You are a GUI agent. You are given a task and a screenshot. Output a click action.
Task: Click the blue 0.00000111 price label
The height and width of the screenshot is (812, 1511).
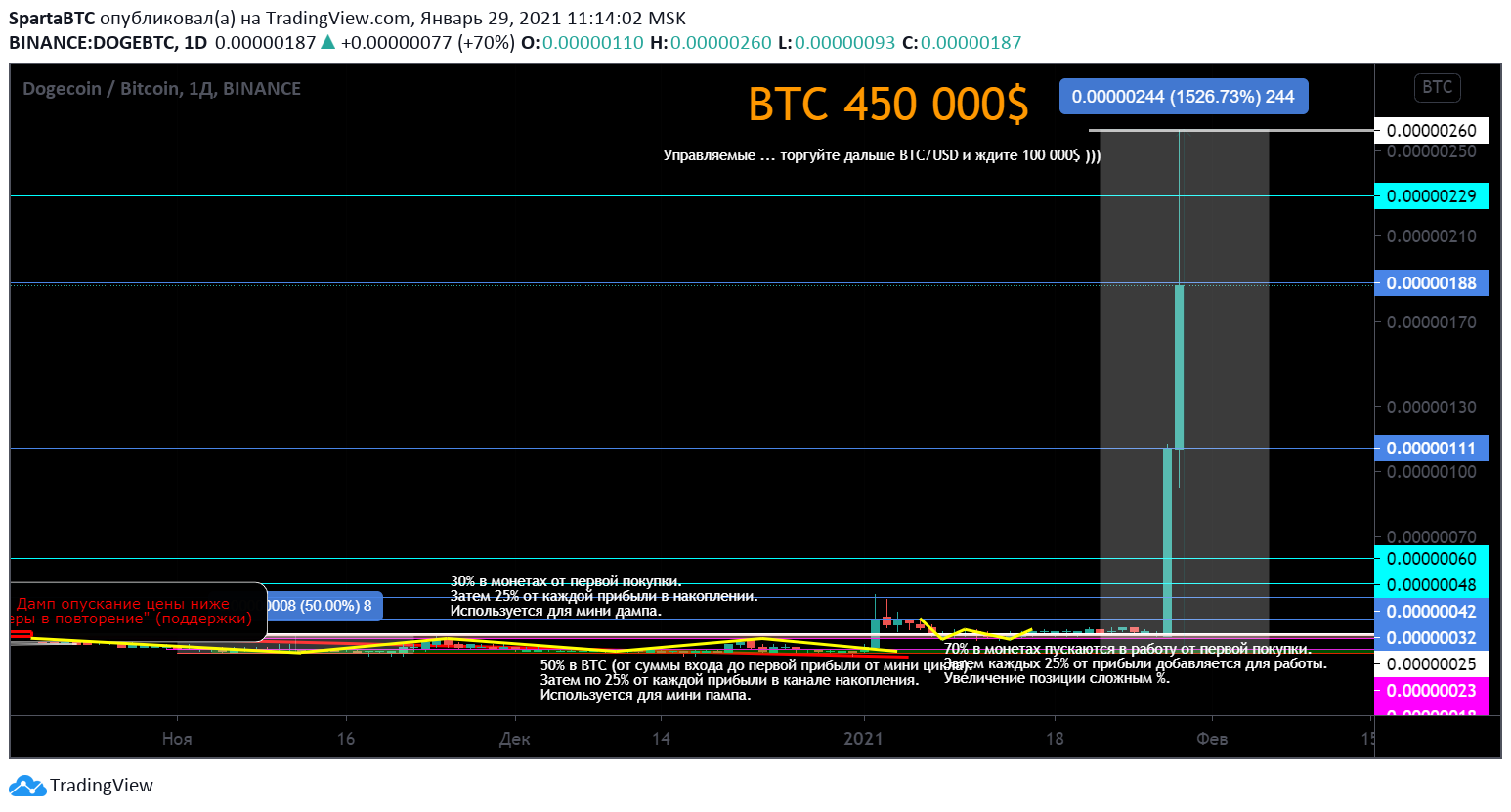[1432, 449]
